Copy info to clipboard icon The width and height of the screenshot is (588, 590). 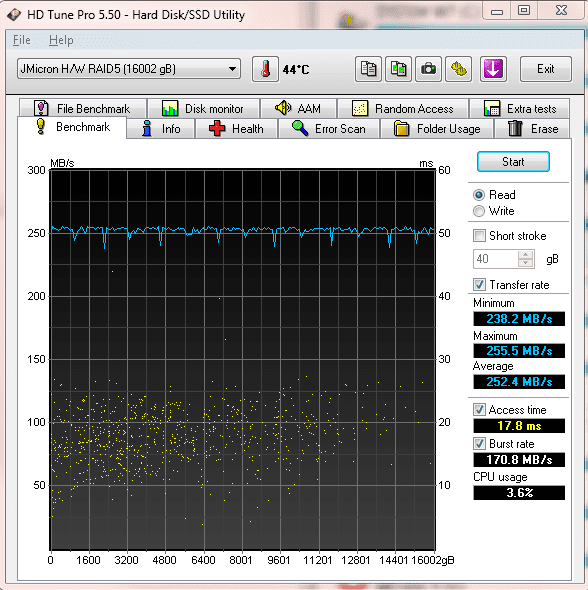tap(368, 69)
